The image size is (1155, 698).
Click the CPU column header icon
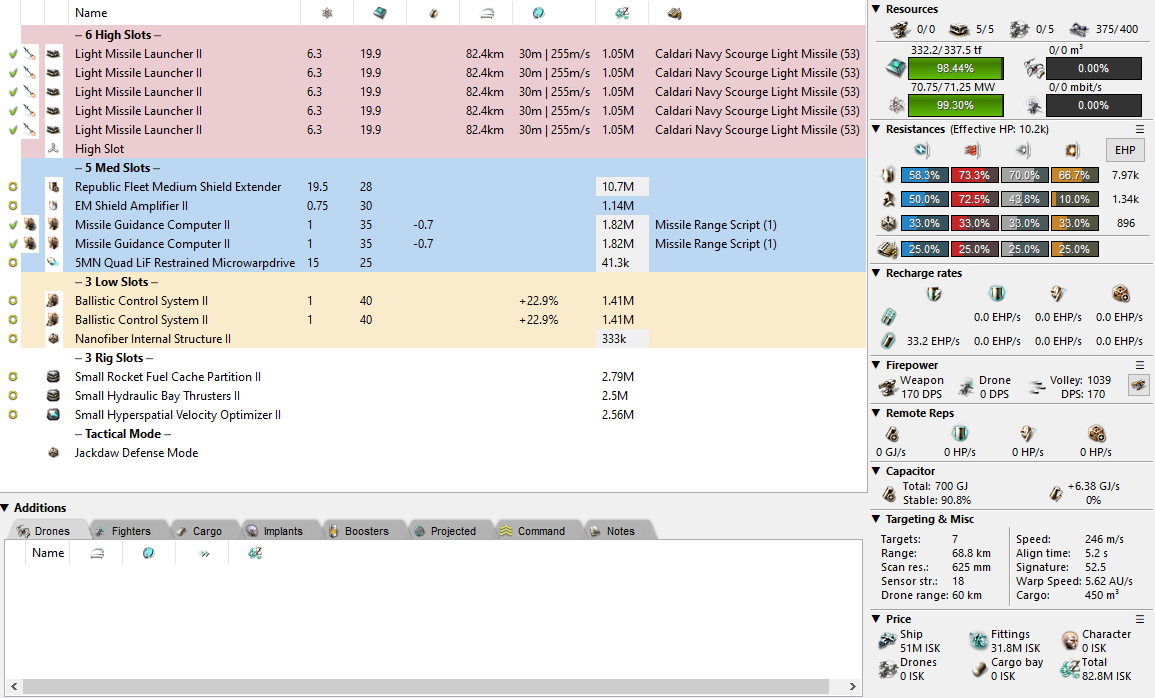tap(381, 13)
